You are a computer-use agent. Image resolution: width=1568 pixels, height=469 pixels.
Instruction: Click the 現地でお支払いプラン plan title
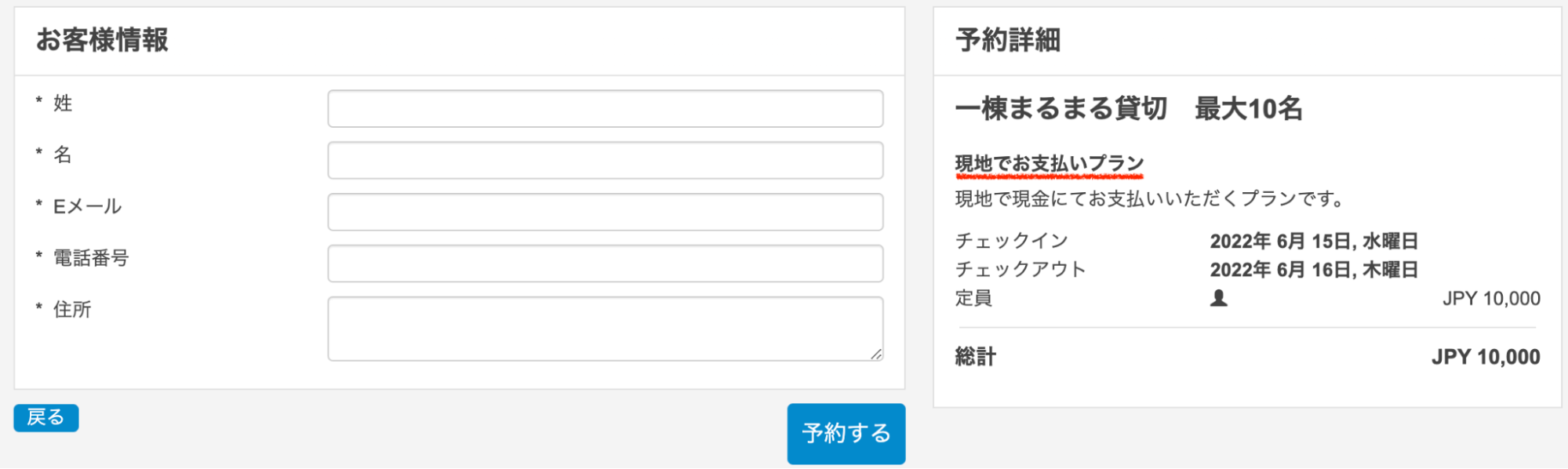point(1049,164)
